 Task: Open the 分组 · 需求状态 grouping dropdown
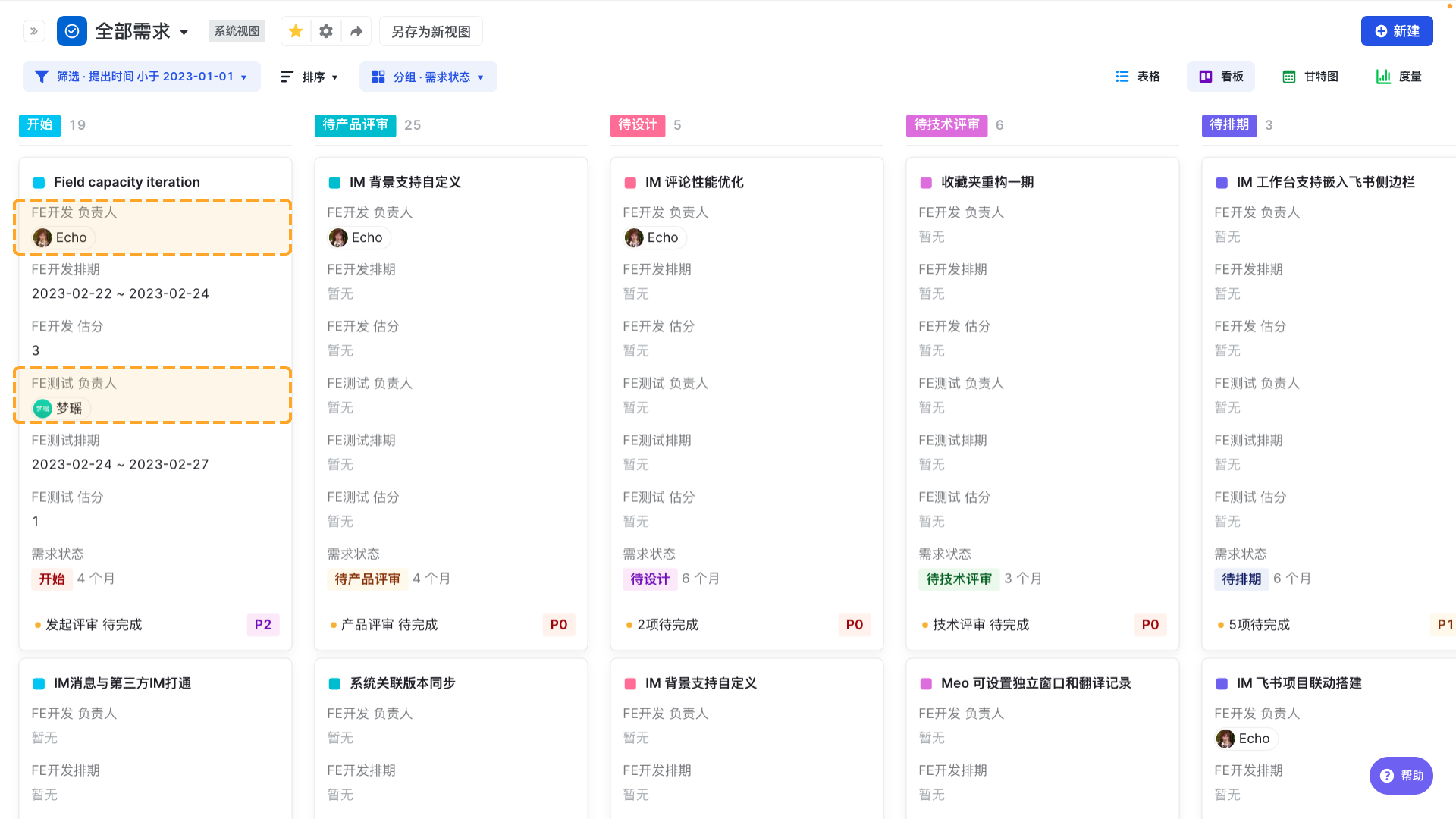(x=480, y=77)
